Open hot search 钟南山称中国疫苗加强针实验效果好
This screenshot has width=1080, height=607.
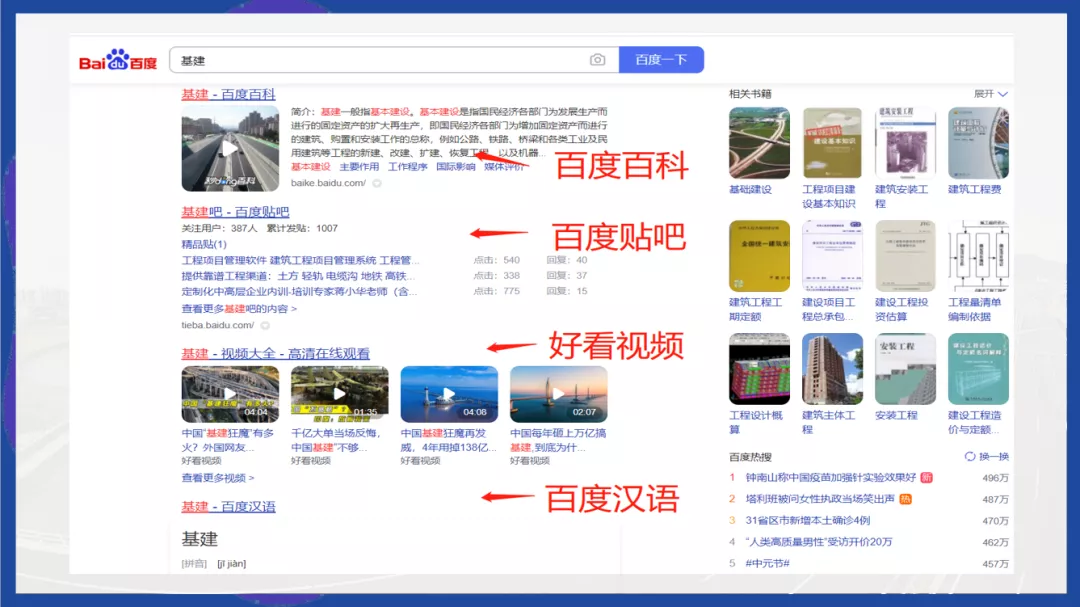[x=831, y=477]
